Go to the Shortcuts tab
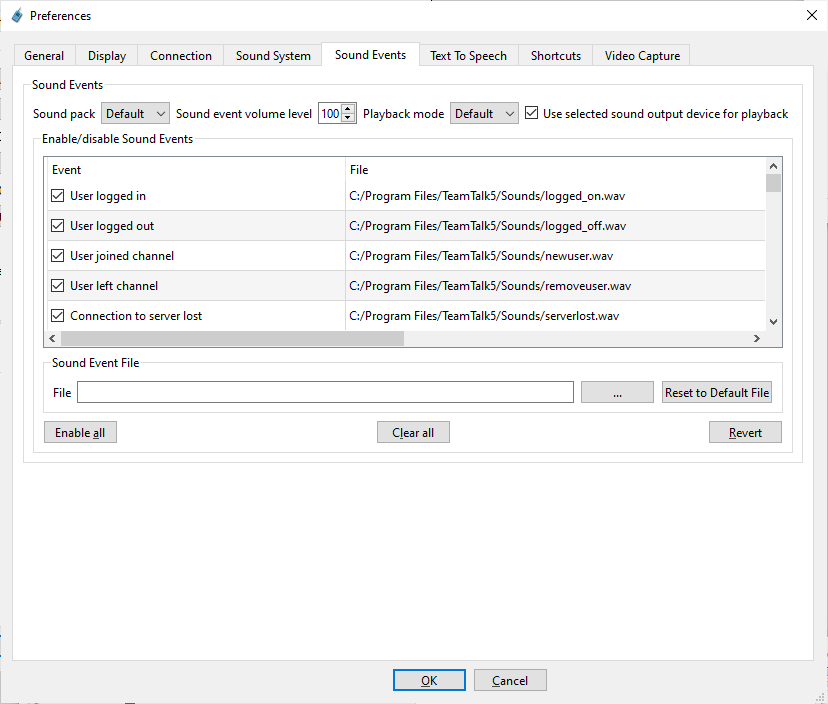The height and width of the screenshot is (704, 828). pyautogui.click(x=555, y=56)
